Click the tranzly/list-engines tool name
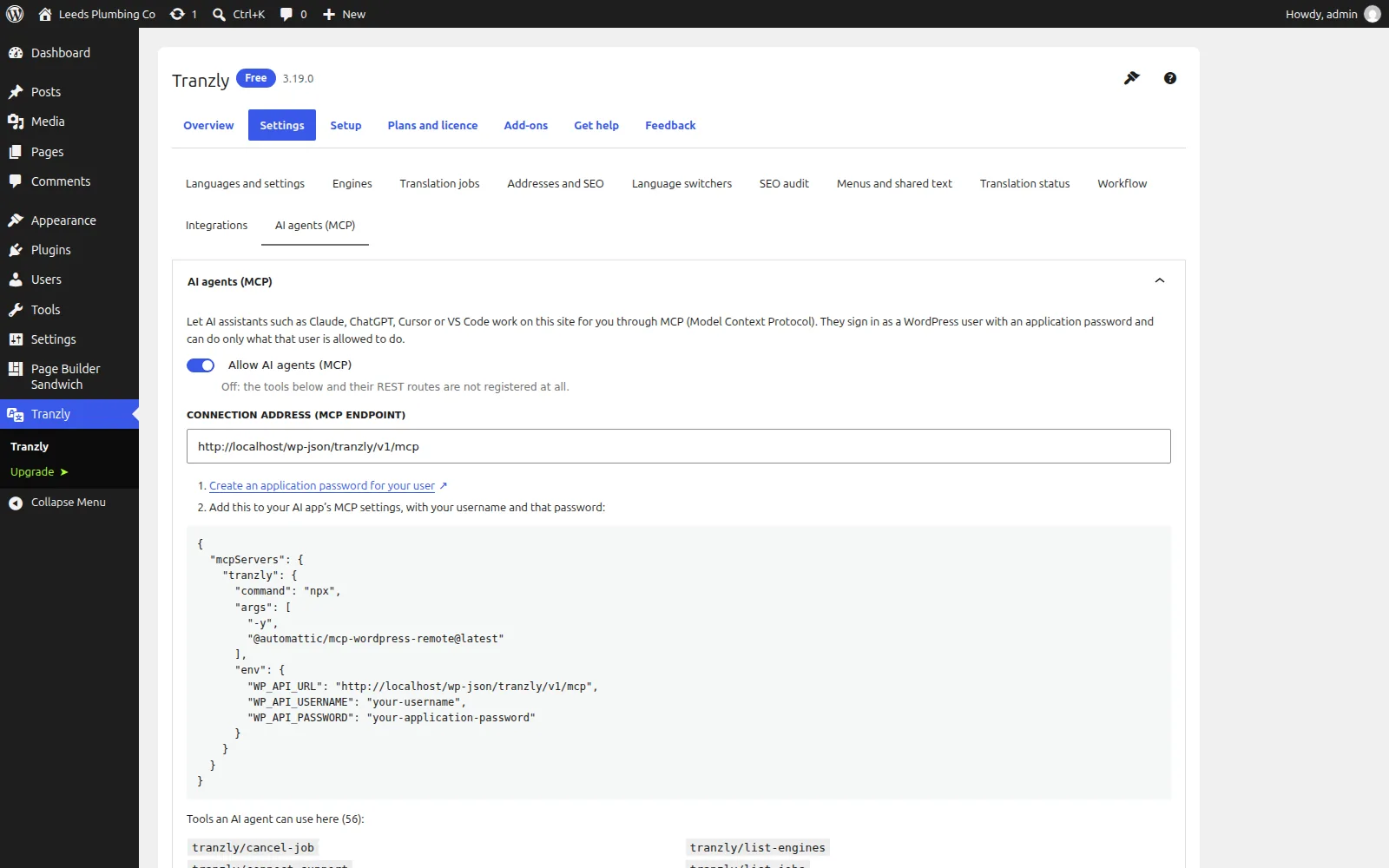 pyautogui.click(x=757, y=848)
